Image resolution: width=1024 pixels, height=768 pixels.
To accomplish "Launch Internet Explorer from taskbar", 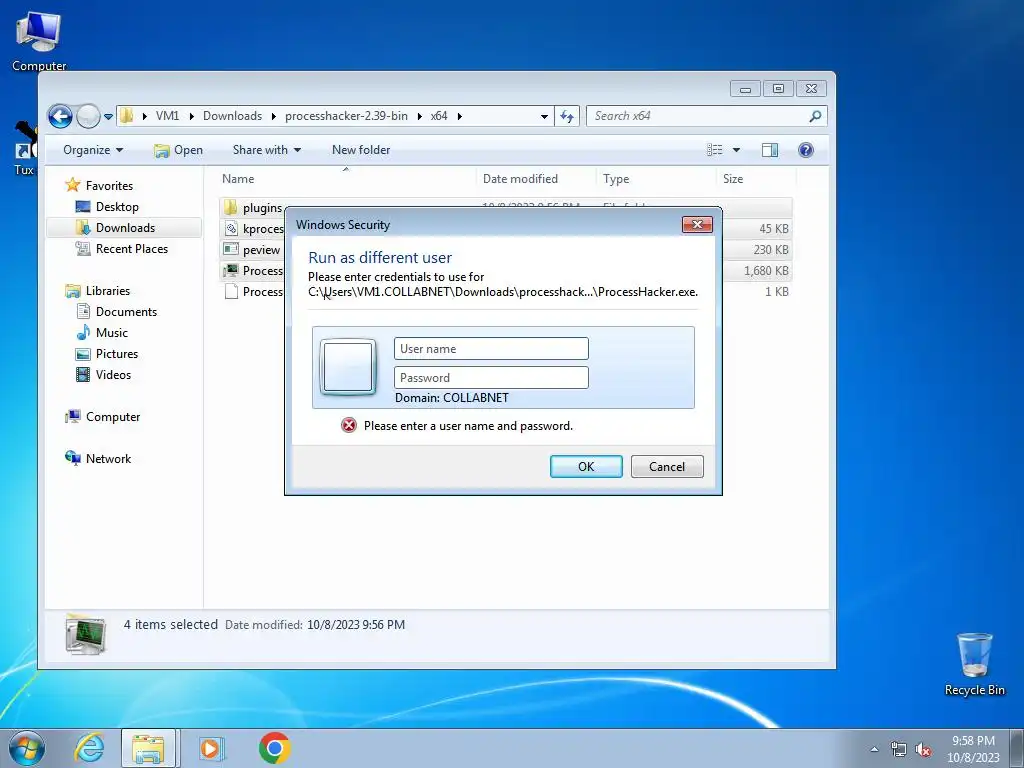I will (x=89, y=748).
